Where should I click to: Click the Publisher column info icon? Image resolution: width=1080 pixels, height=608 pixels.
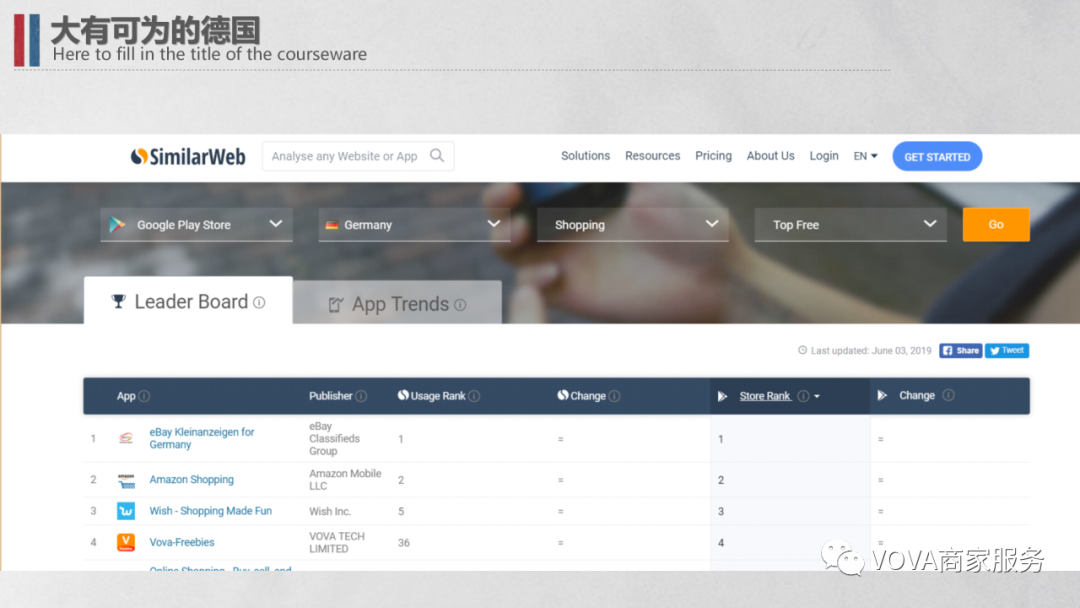361,396
